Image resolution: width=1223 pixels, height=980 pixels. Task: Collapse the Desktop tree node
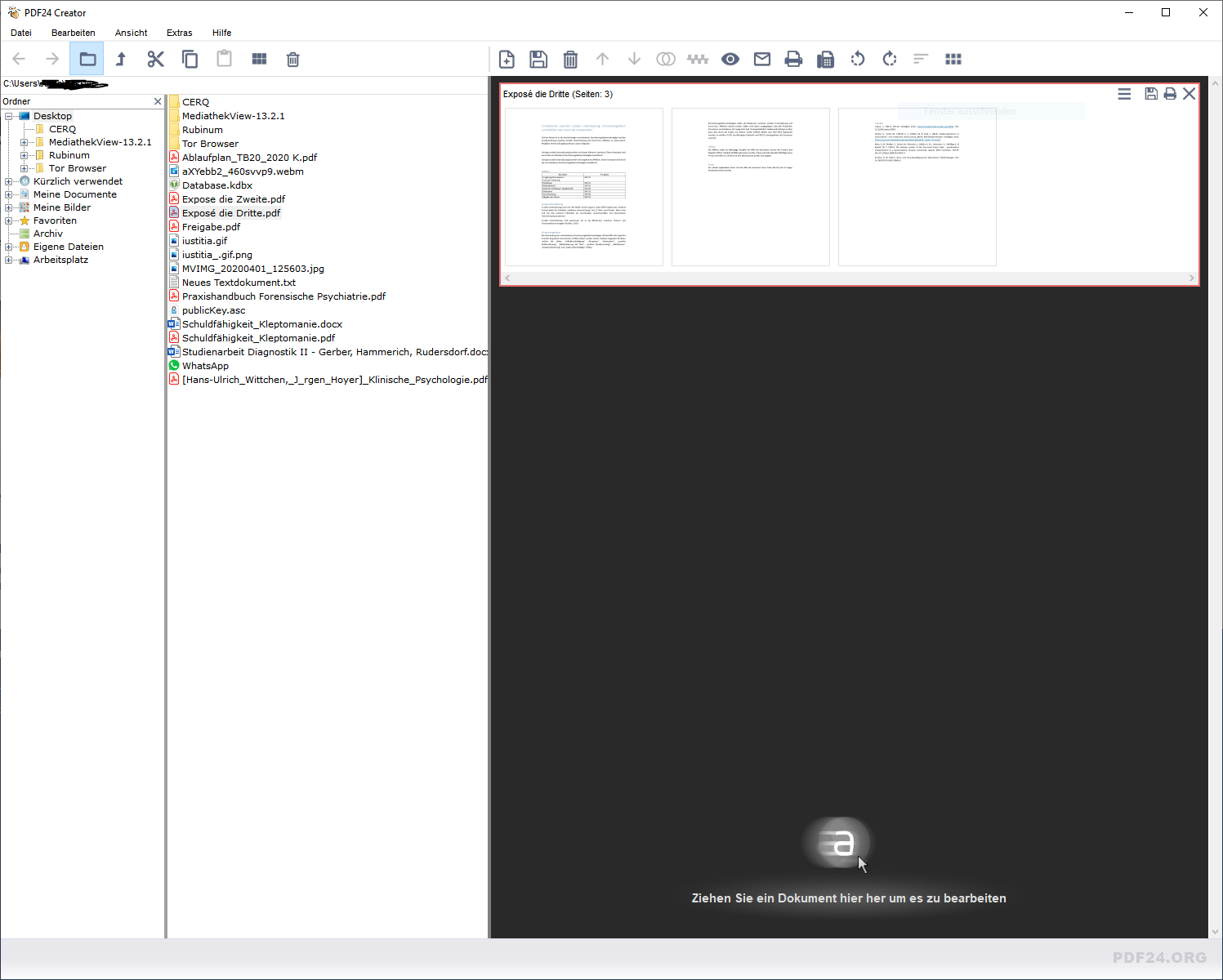[x=9, y=116]
